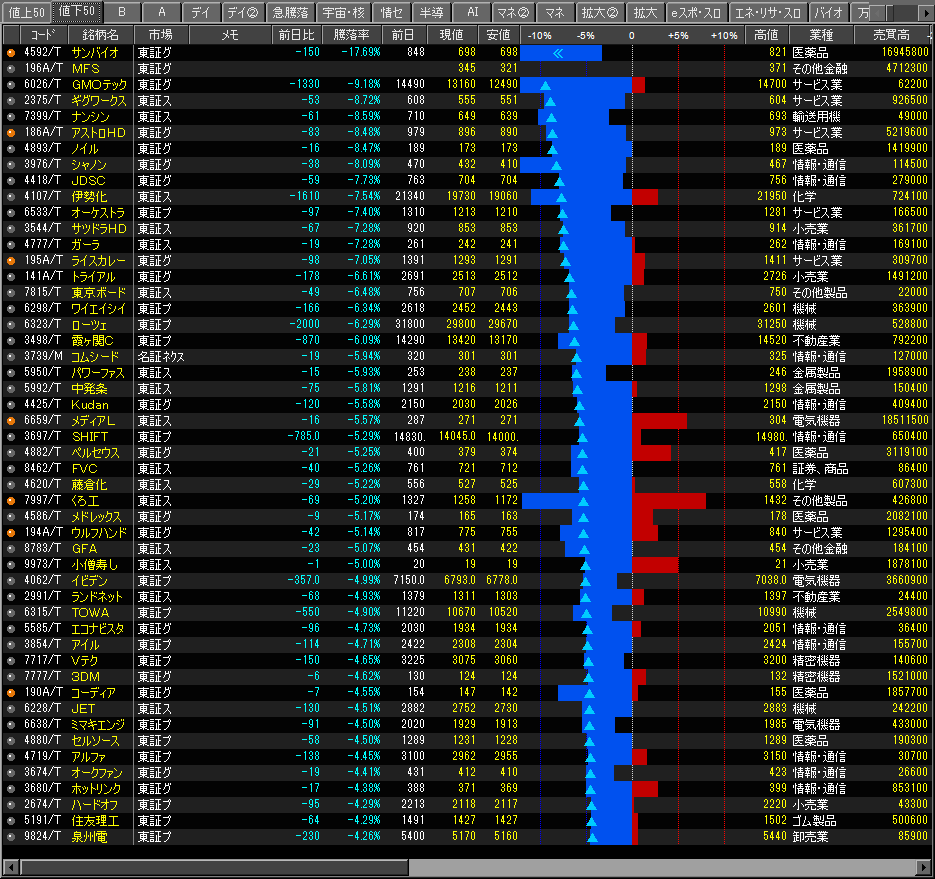Click the orange status dot for サンバイオ
Screen dimensions: 935x879
point(11,52)
